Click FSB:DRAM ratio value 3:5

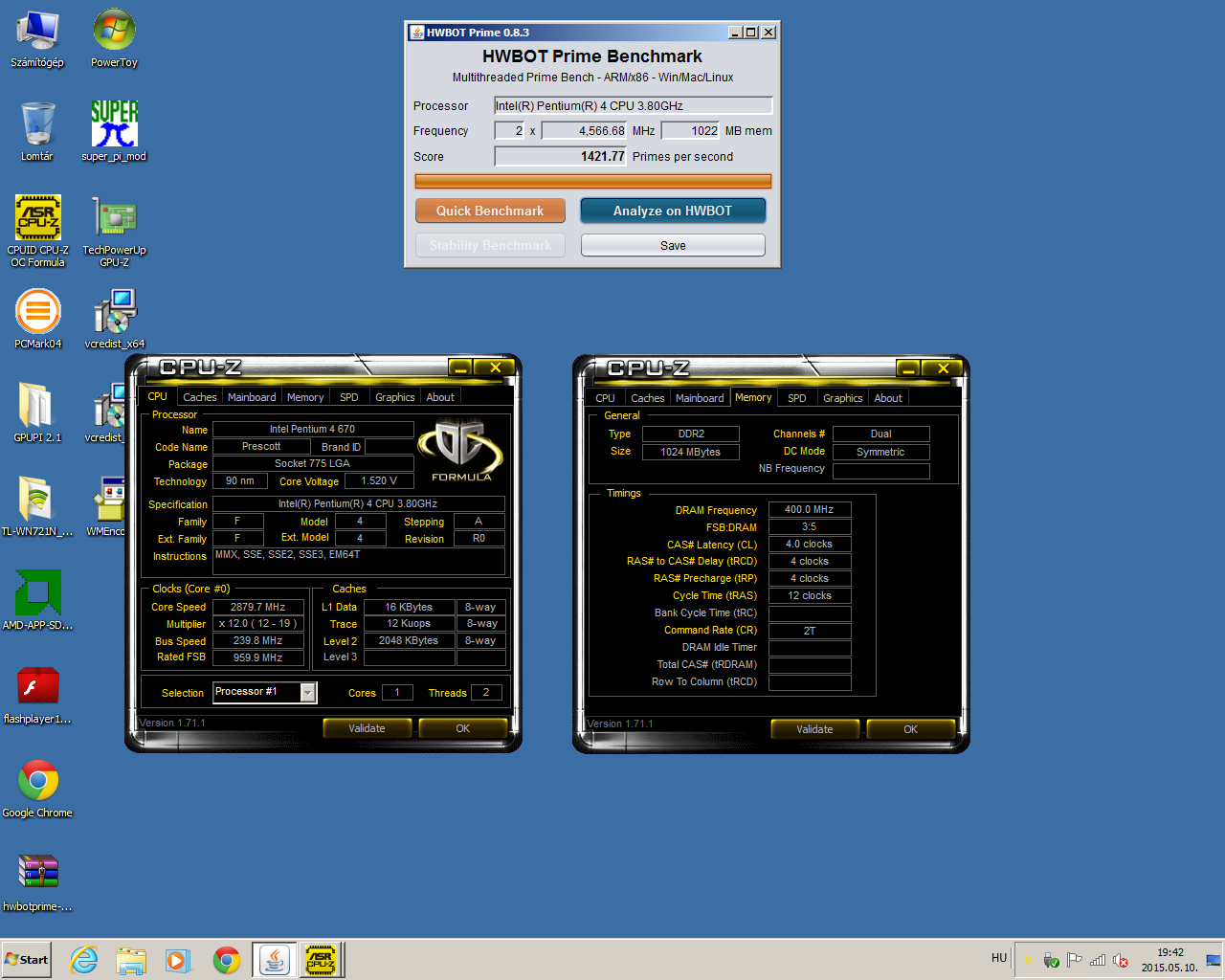point(810,527)
